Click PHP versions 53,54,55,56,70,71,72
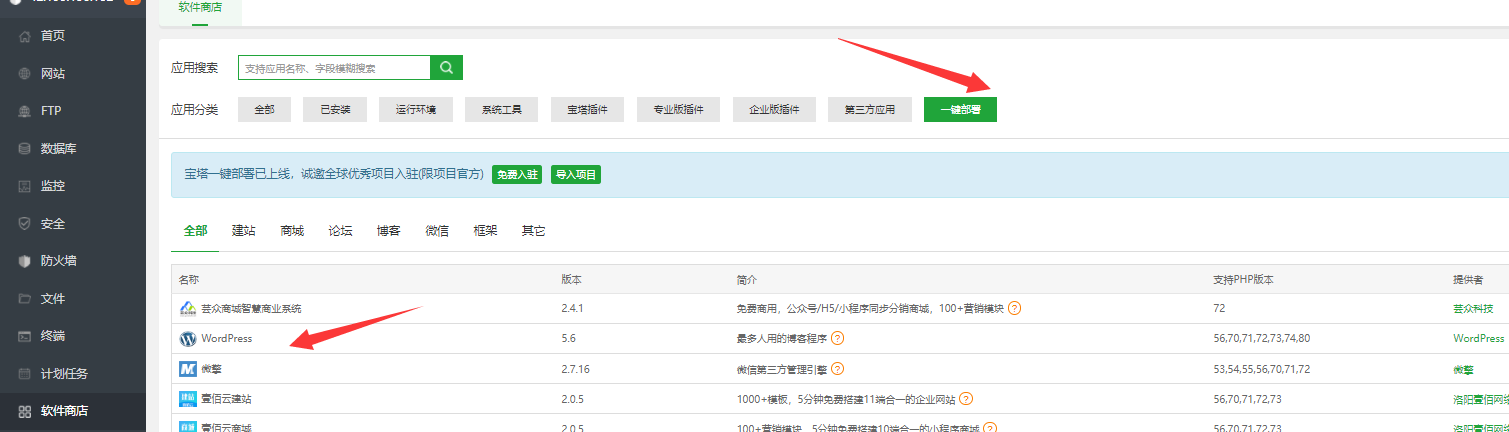Screen dimensions: 1509x432 pyautogui.click(x=1261, y=369)
